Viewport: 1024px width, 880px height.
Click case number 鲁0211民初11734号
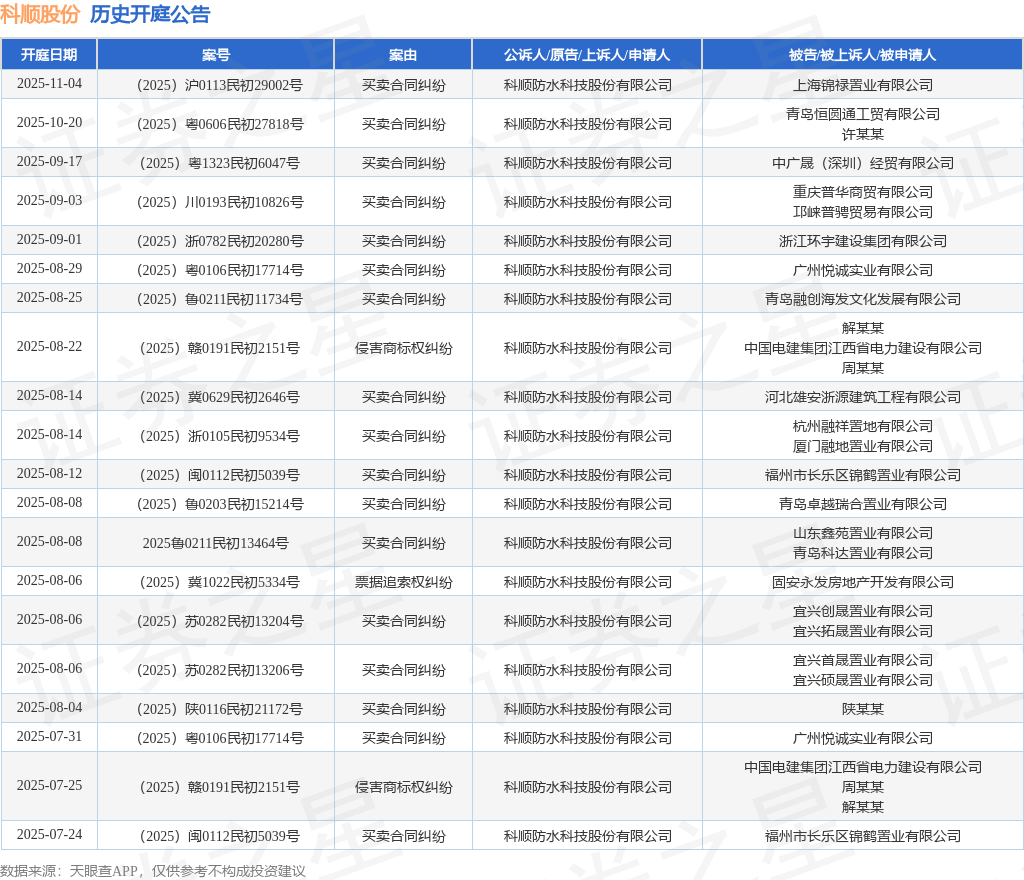tap(219, 299)
